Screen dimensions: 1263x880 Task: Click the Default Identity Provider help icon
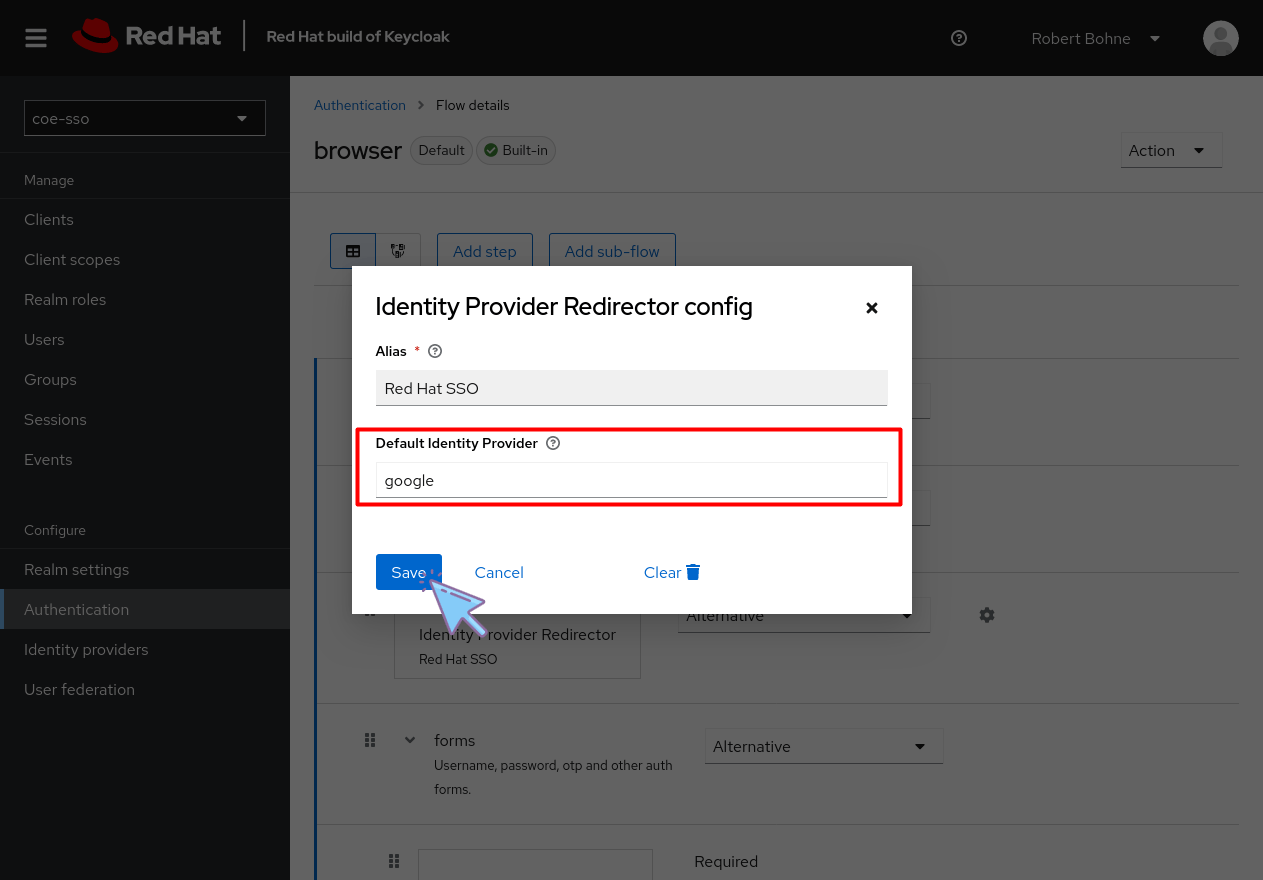click(553, 443)
